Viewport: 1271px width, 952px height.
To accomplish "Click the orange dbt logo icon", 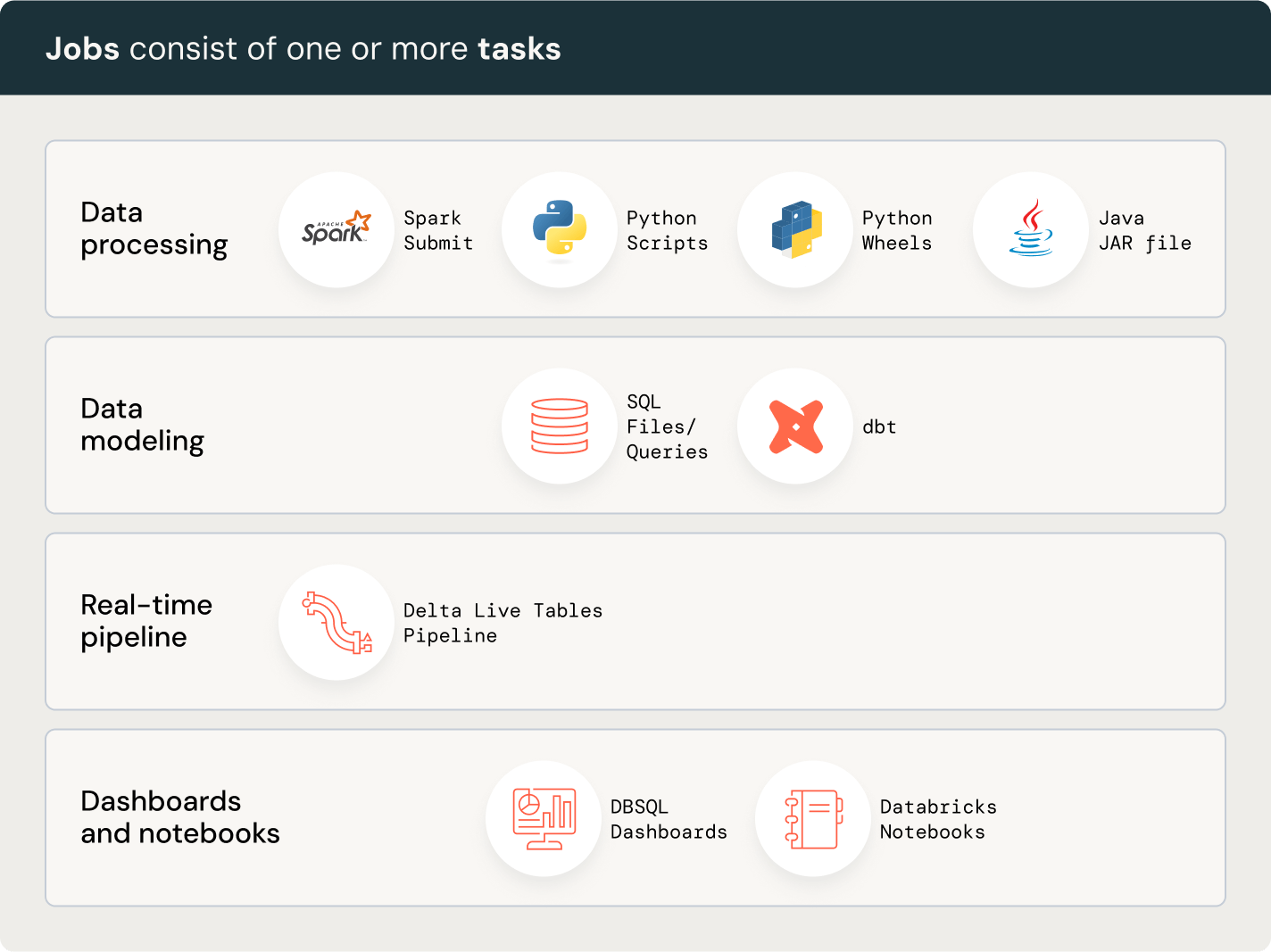I will click(795, 426).
